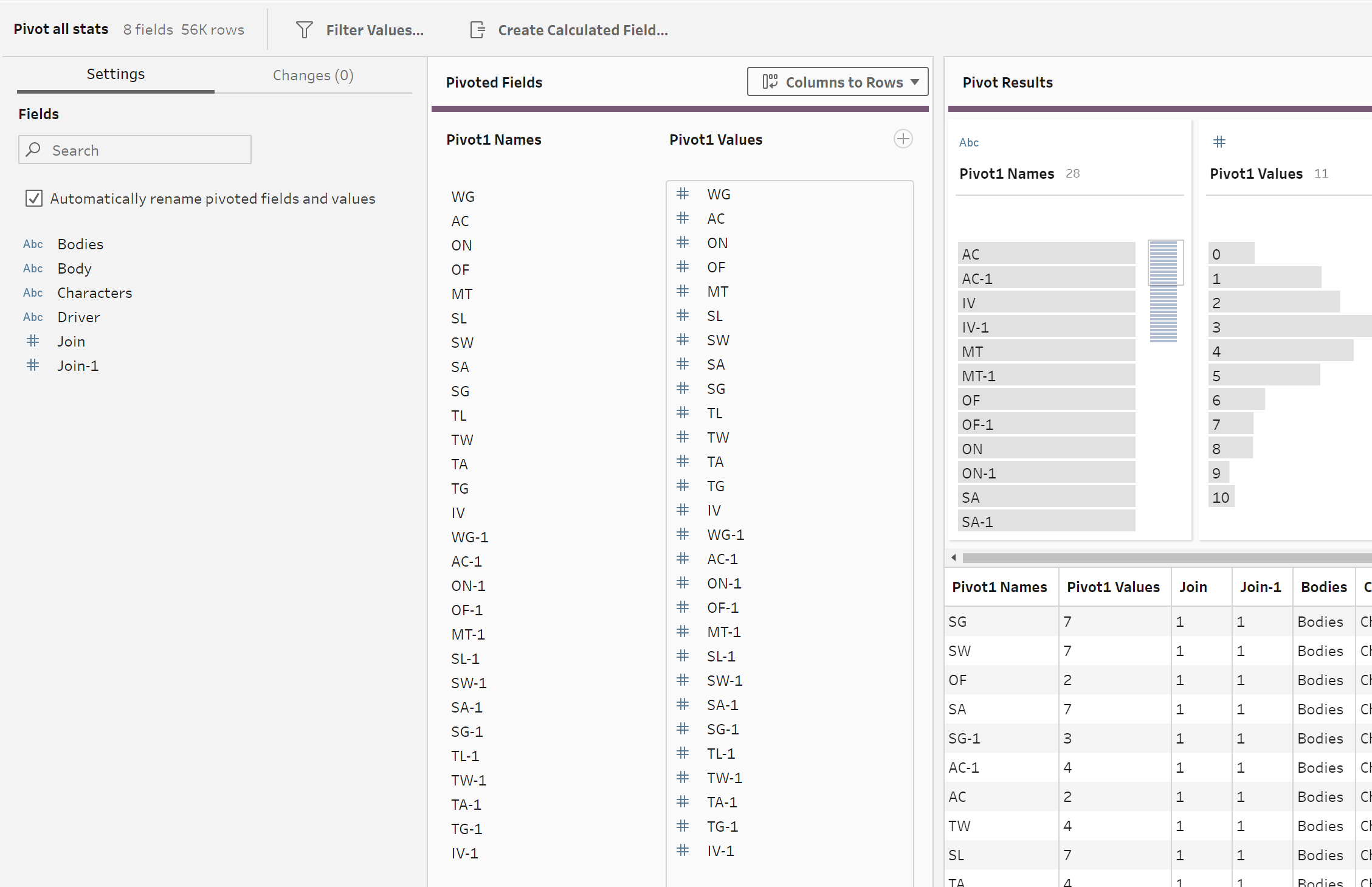Click the plus icon to add pivot values
The image size is (1372, 887).
(x=903, y=139)
